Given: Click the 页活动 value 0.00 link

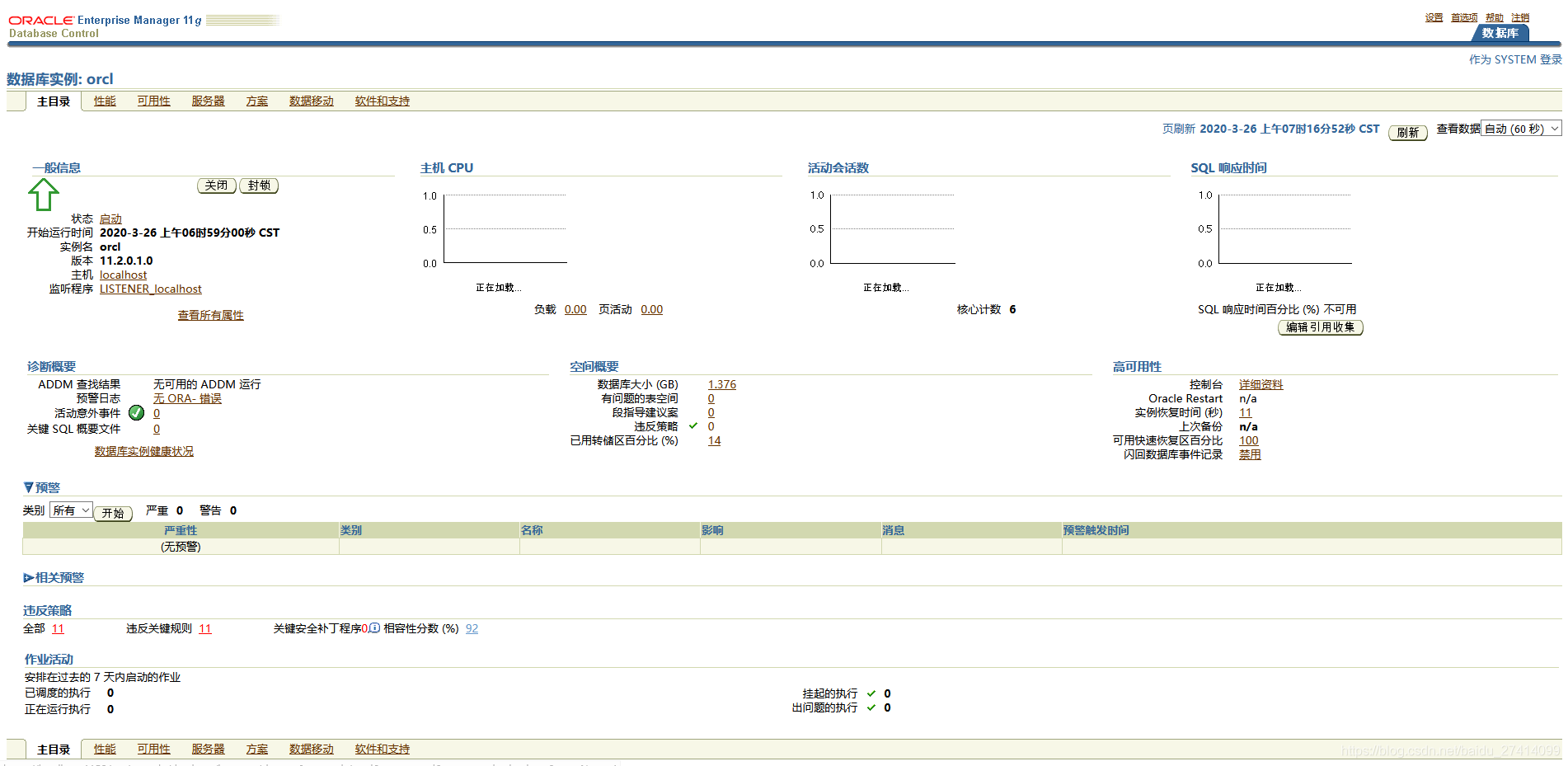Looking at the screenshot, I should 652,309.
